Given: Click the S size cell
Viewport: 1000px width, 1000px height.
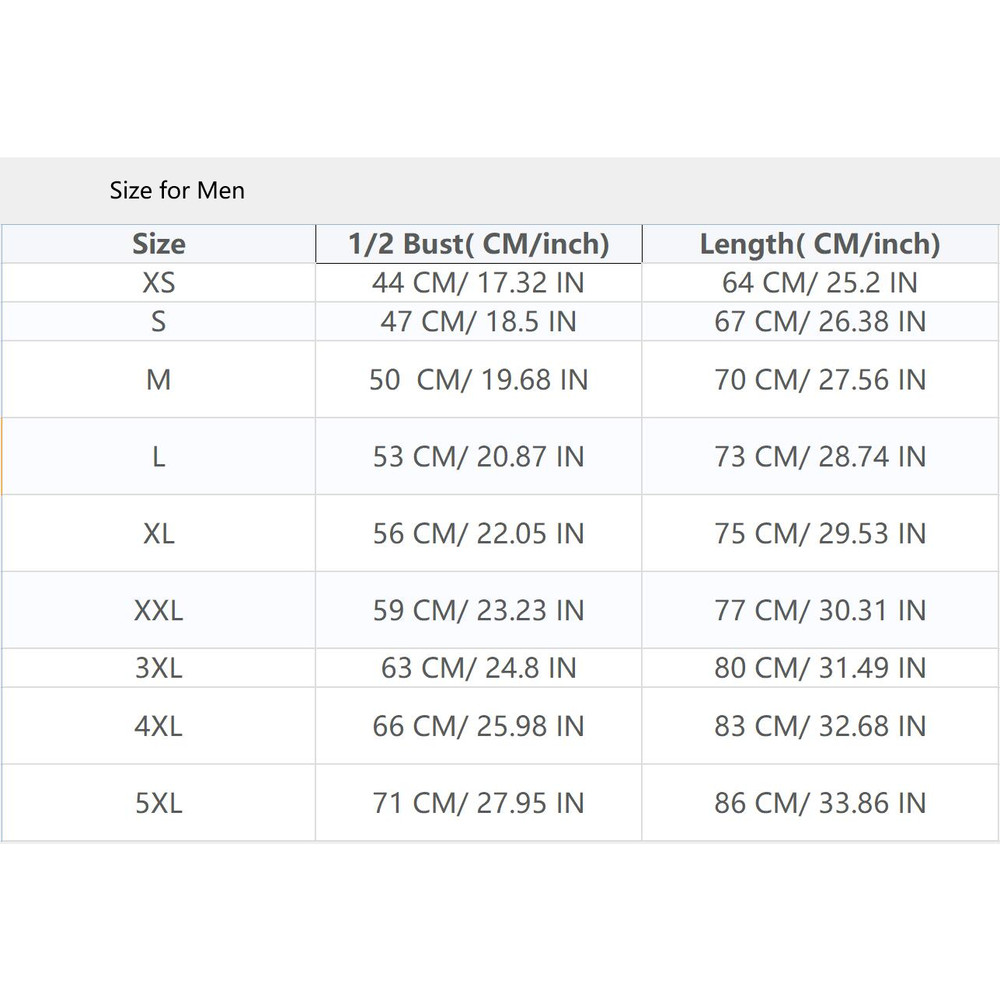Looking at the screenshot, I should point(159,322).
